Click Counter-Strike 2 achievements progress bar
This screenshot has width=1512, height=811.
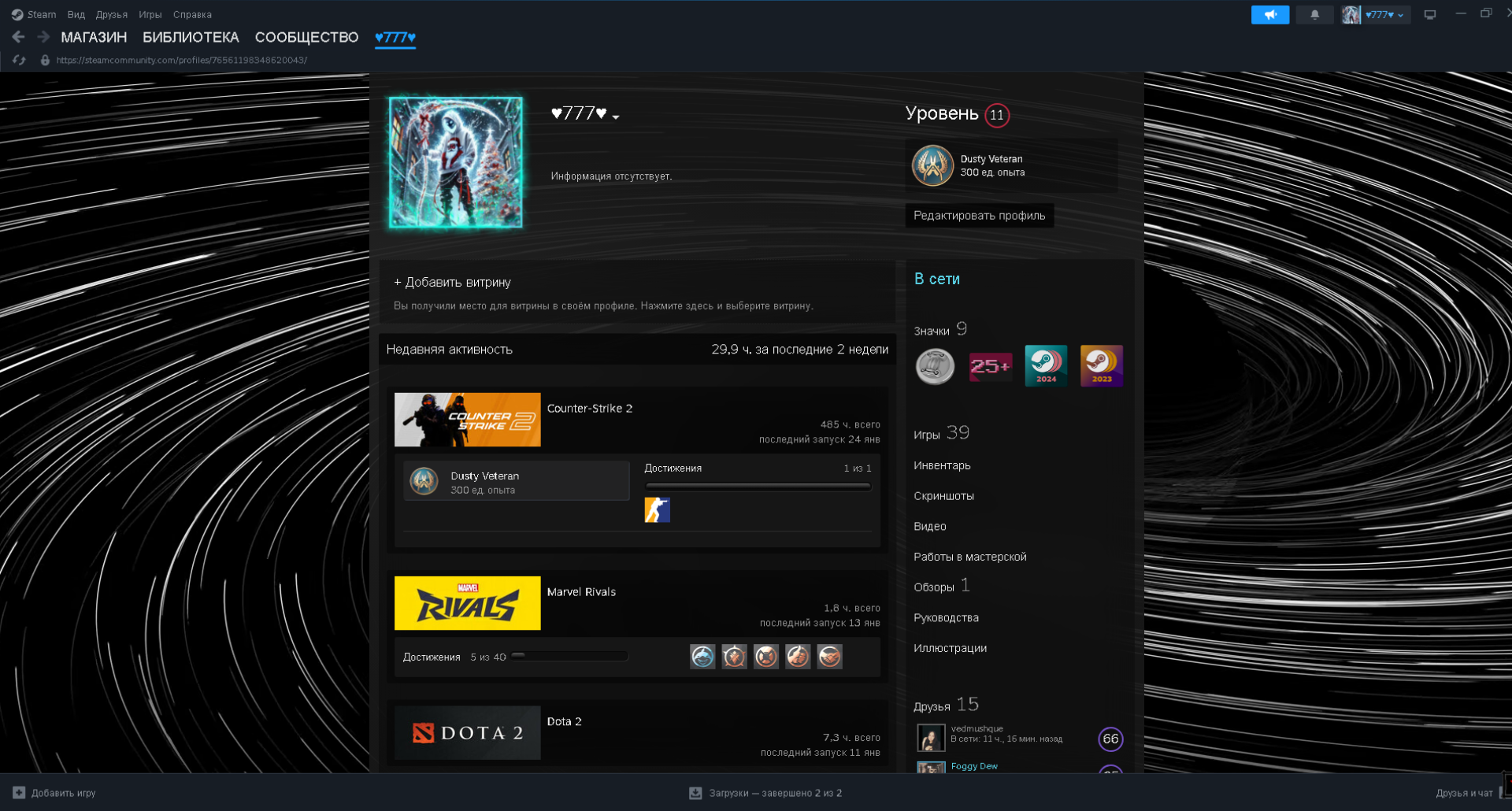coord(758,487)
